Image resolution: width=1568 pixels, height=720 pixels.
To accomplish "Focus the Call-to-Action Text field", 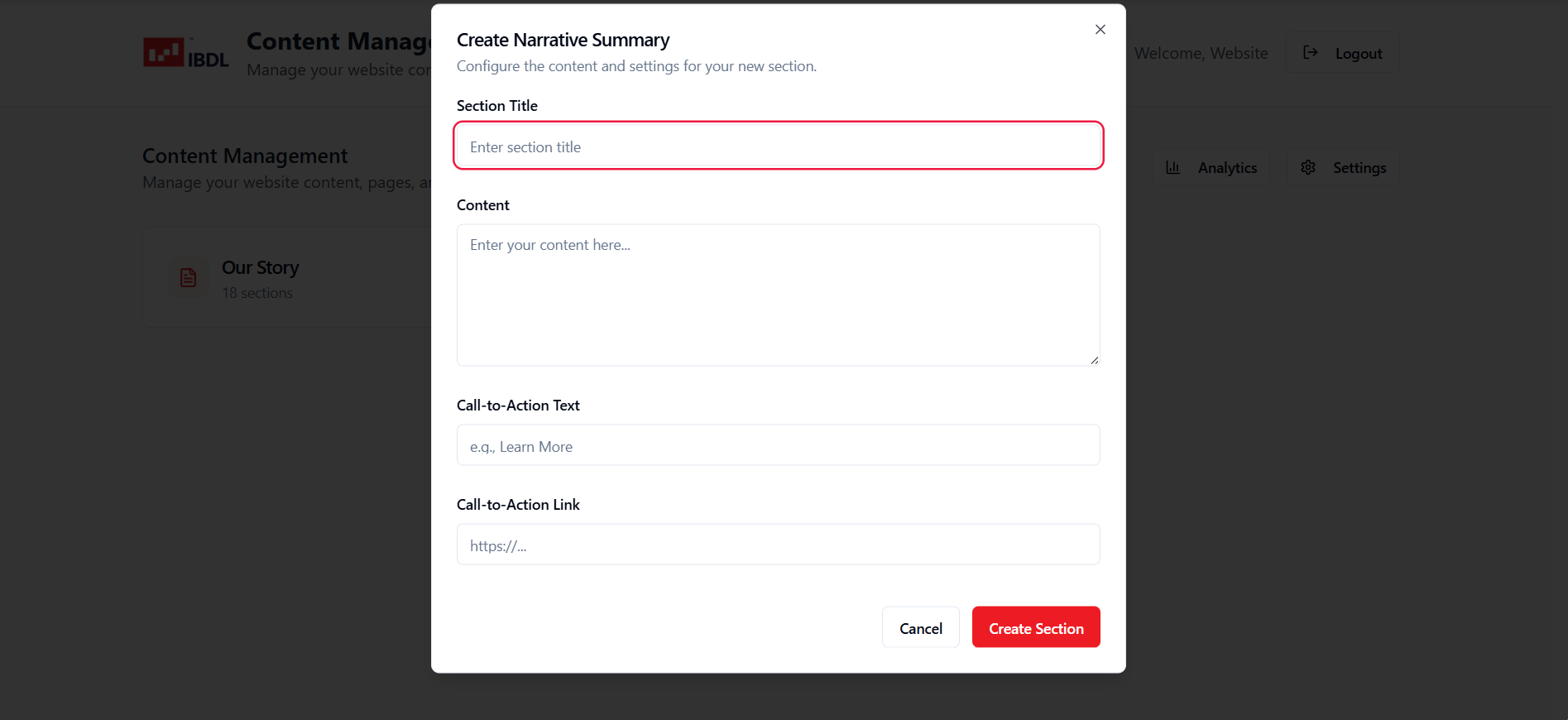I will [x=778, y=446].
